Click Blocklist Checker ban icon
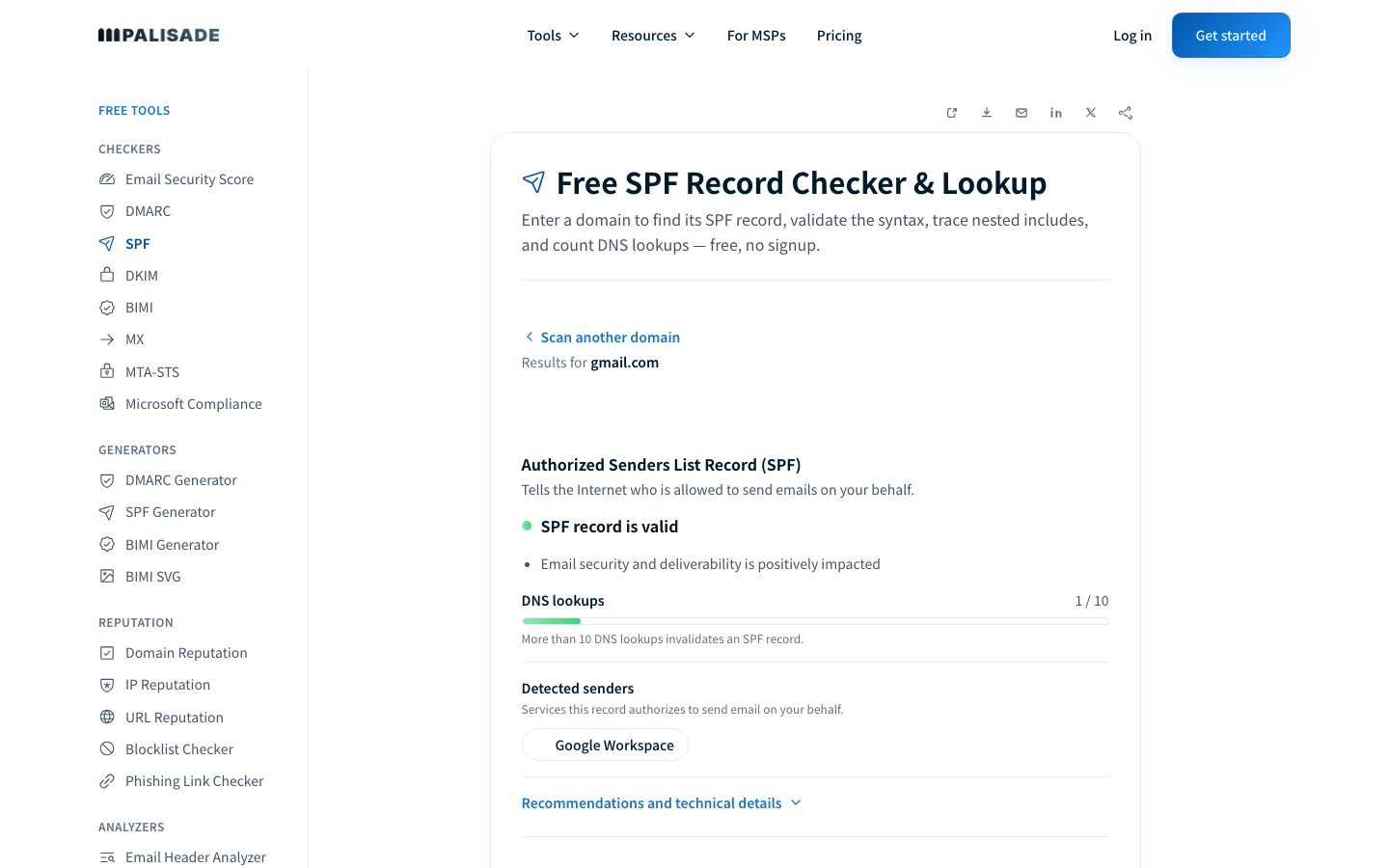This screenshot has width=1389, height=868. 107,748
